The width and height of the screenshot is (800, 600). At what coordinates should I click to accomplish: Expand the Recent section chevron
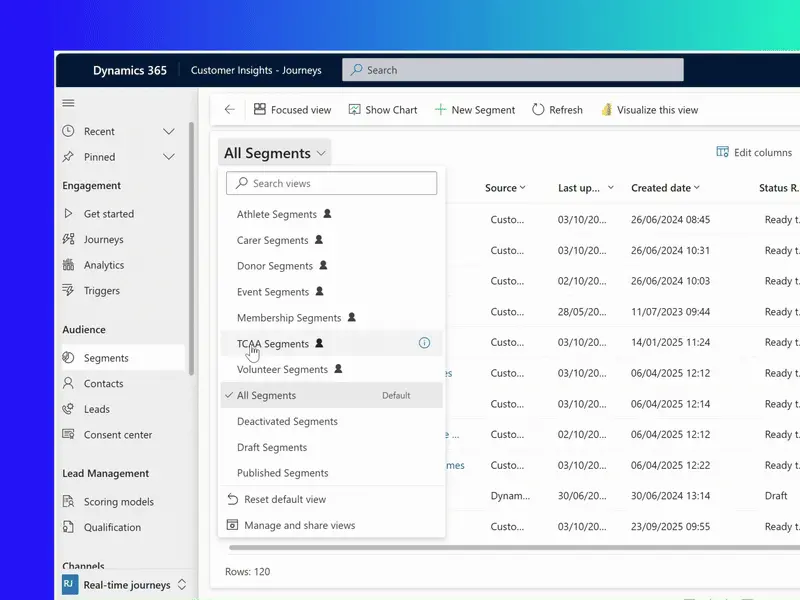(169, 131)
